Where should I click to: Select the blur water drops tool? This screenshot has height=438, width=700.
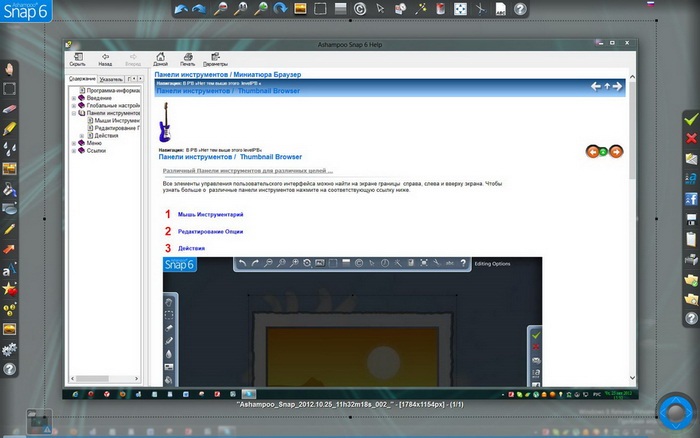9,148
